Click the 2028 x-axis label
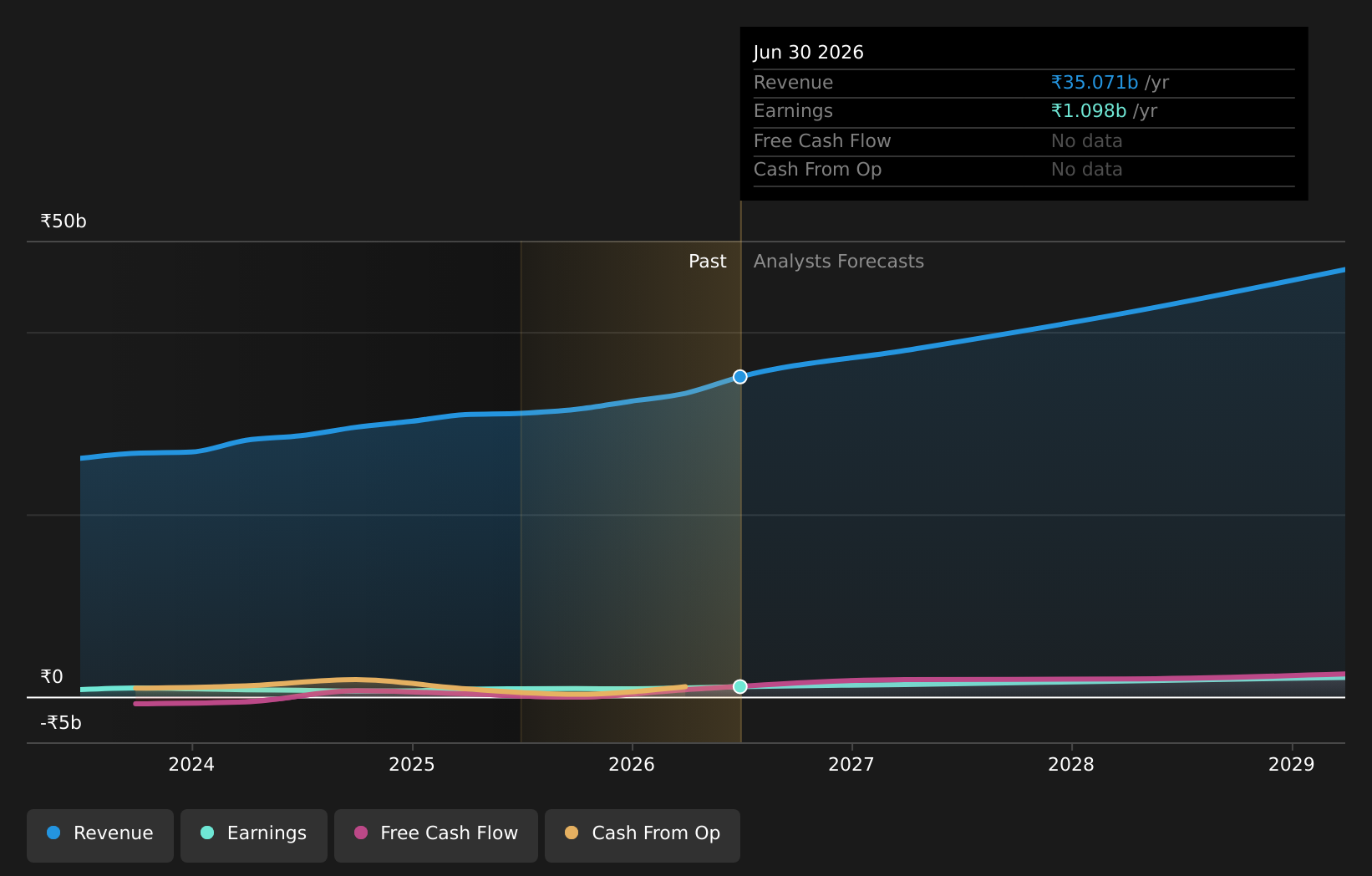1372x876 pixels. (x=1071, y=765)
